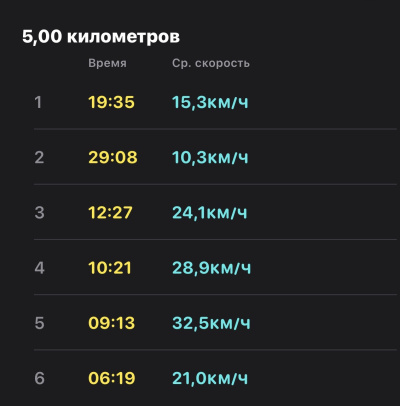Click the 06:19 time value
This screenshot has height=406, width=400.
pos(112,378)
